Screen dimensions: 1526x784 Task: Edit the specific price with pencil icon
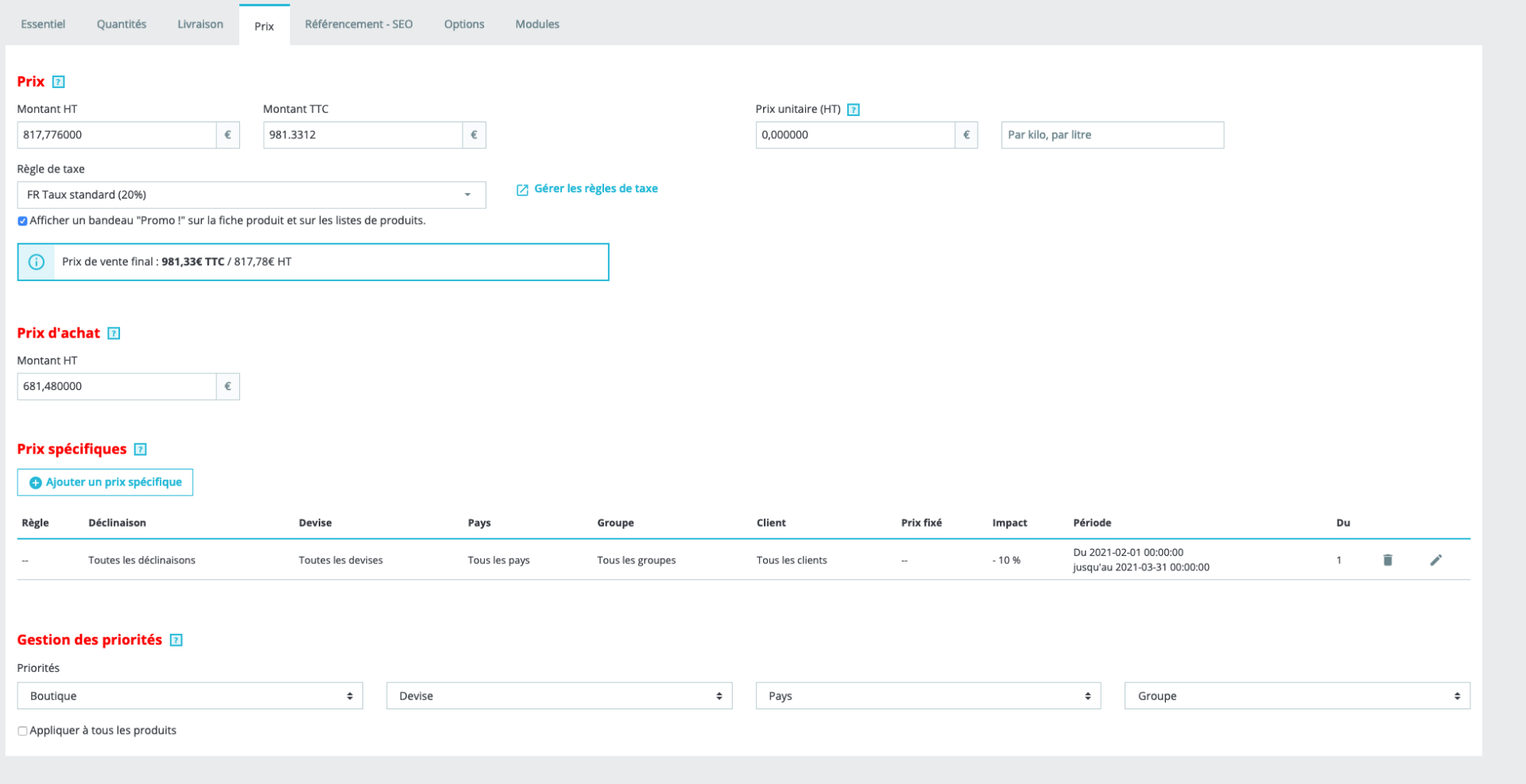(x=1436, y=560)
